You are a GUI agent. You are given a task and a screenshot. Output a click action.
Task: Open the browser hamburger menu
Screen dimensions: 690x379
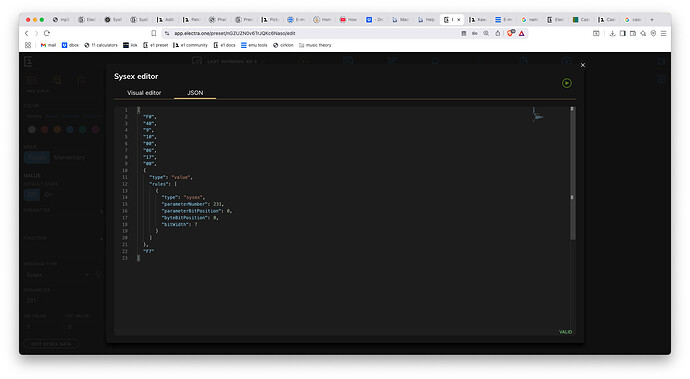[x=664, y=33]
